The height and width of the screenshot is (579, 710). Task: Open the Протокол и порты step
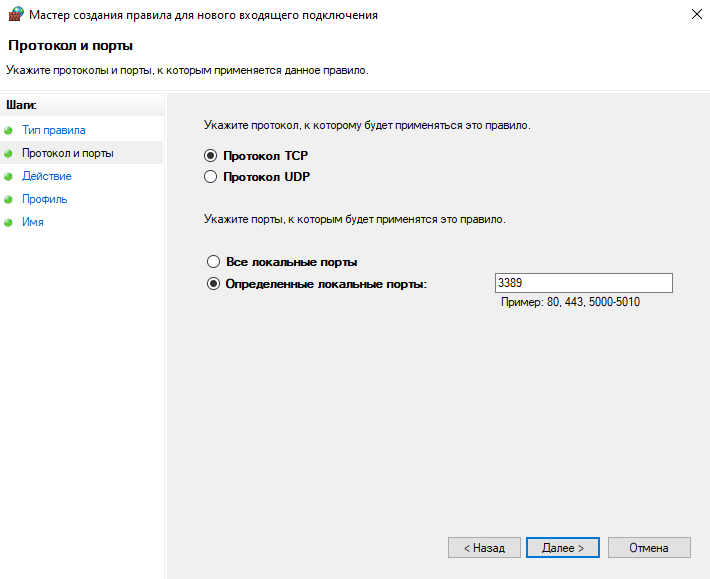(x=67, y=153)
